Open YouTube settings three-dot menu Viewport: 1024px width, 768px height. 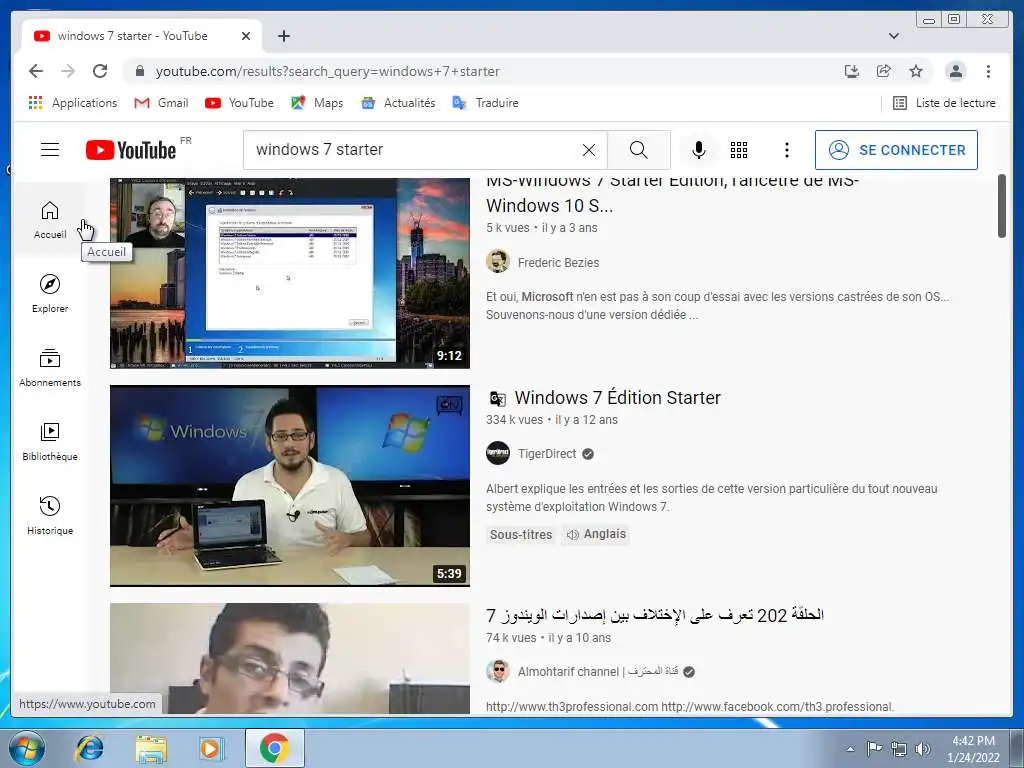point(786,150)
